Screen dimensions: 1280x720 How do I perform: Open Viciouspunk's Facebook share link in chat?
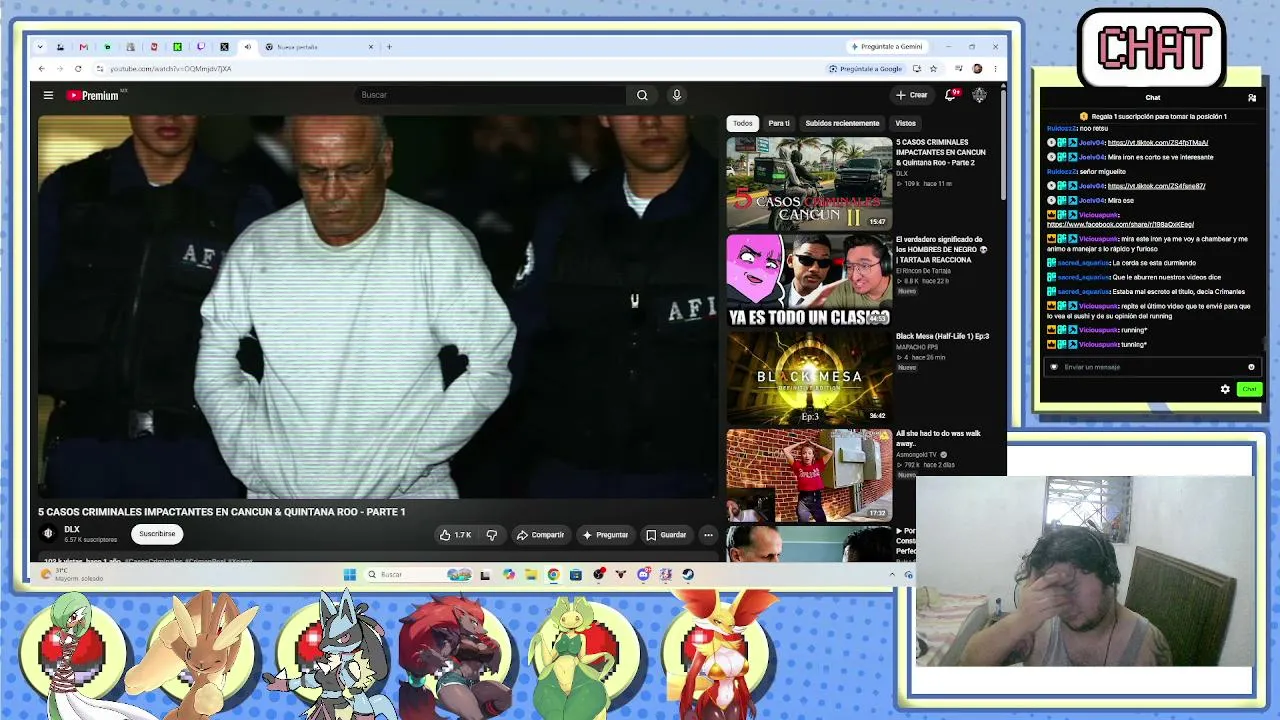tap(1120, 224)
